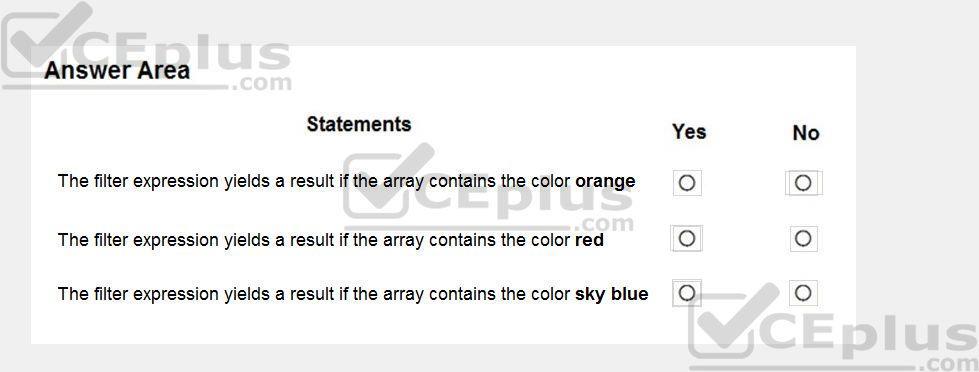The width and height of the screenshot is (979, 372).
Task: Click the bold word red
Action: pyautogui.click(x=589, y=240)
